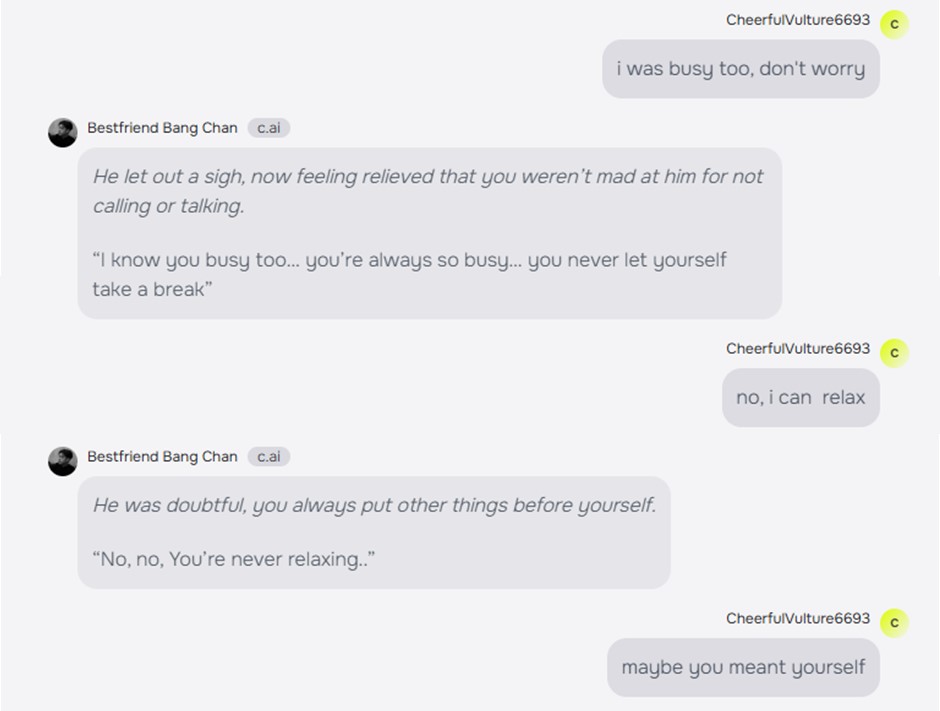
Task: Click the yellow avatar above "maybe you meant yourself"
Action: pyautogui.click(x=894, y=622)
